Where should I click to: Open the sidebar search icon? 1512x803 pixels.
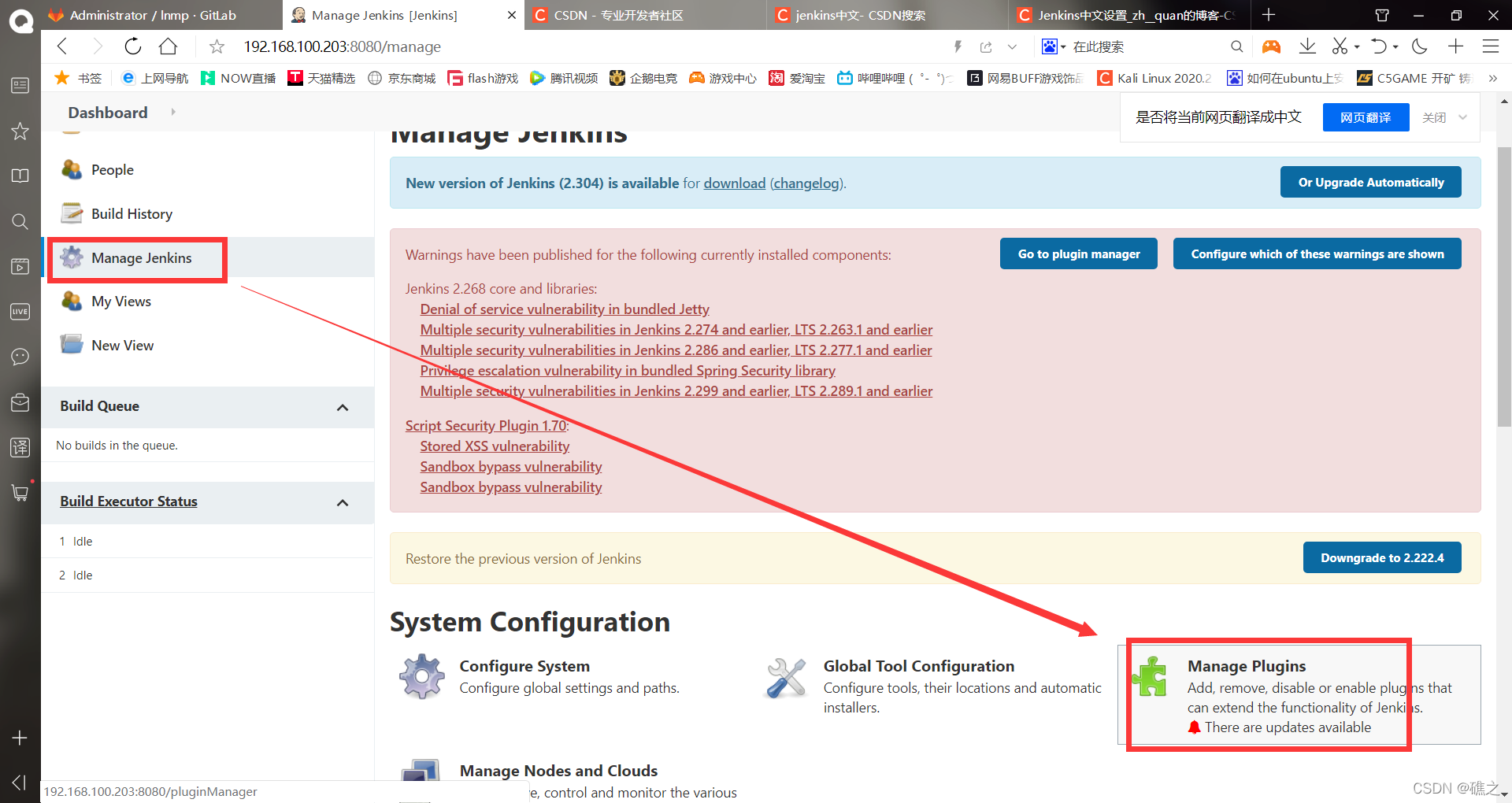point(20,221)
